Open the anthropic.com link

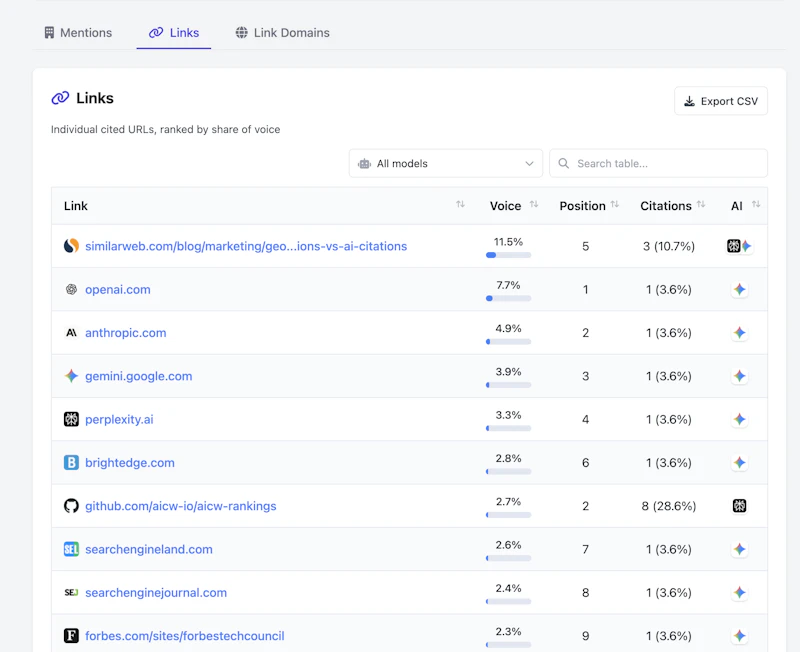point(126,333)
